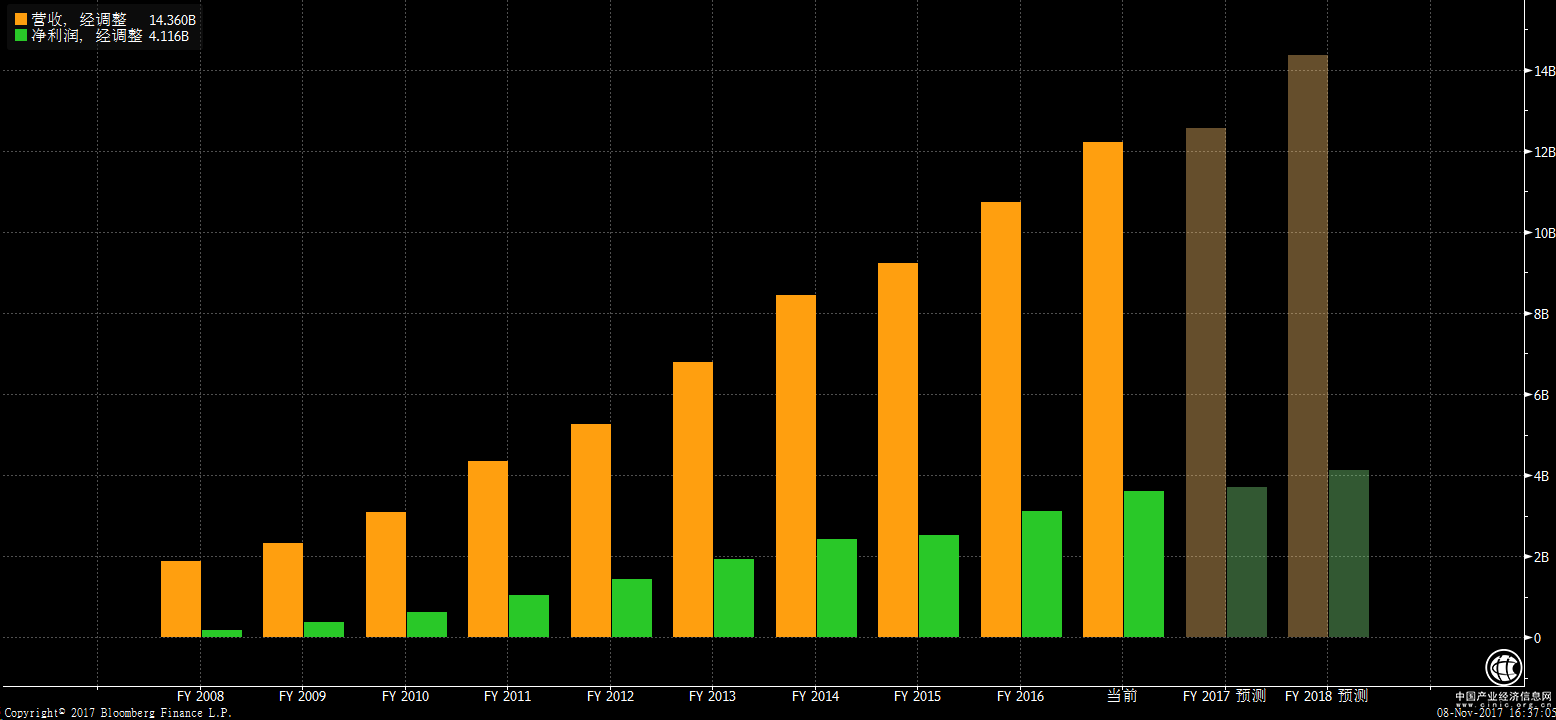Select the FY 2008 orange revenue bar
This screenshot has height=720, width=1556.
click(181, 599)
